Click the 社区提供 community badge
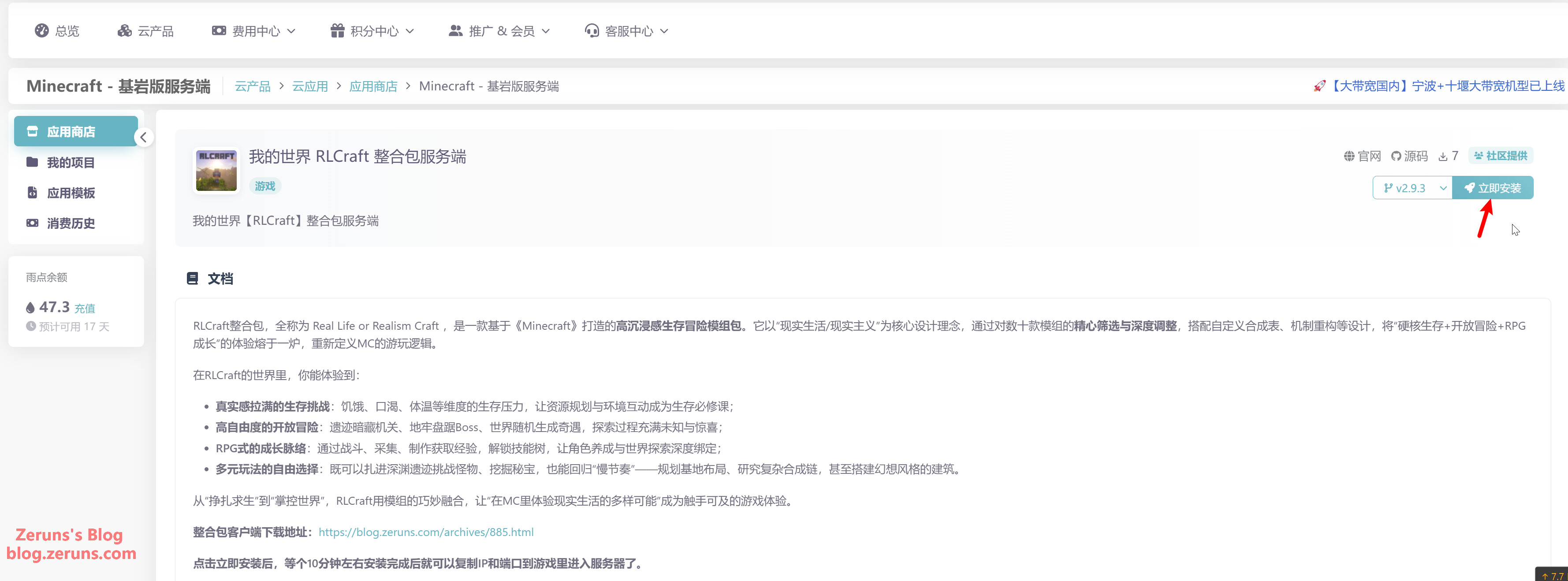 coord(1501,156)
